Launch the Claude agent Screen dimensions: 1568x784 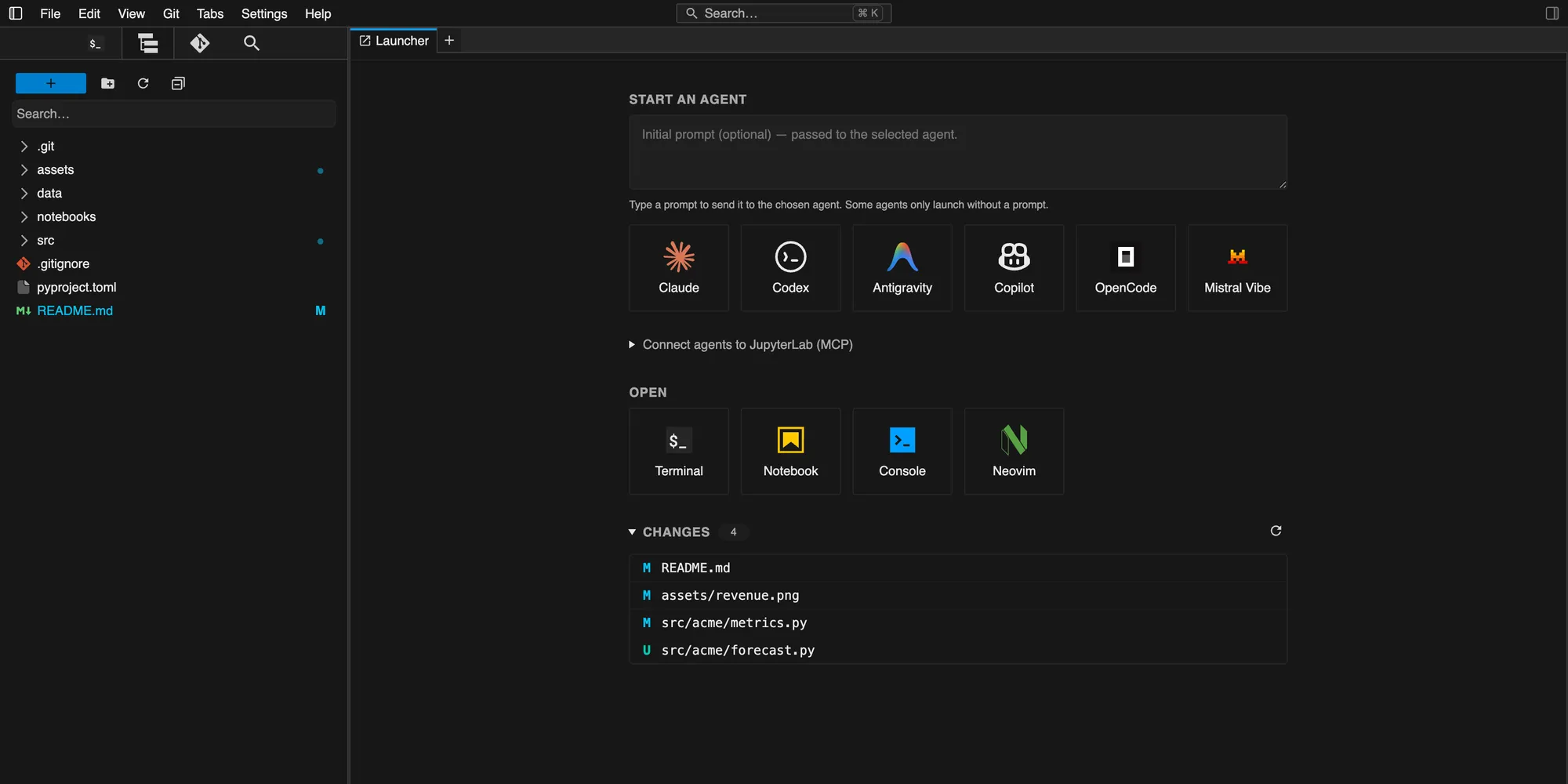(x=679, y=268)
